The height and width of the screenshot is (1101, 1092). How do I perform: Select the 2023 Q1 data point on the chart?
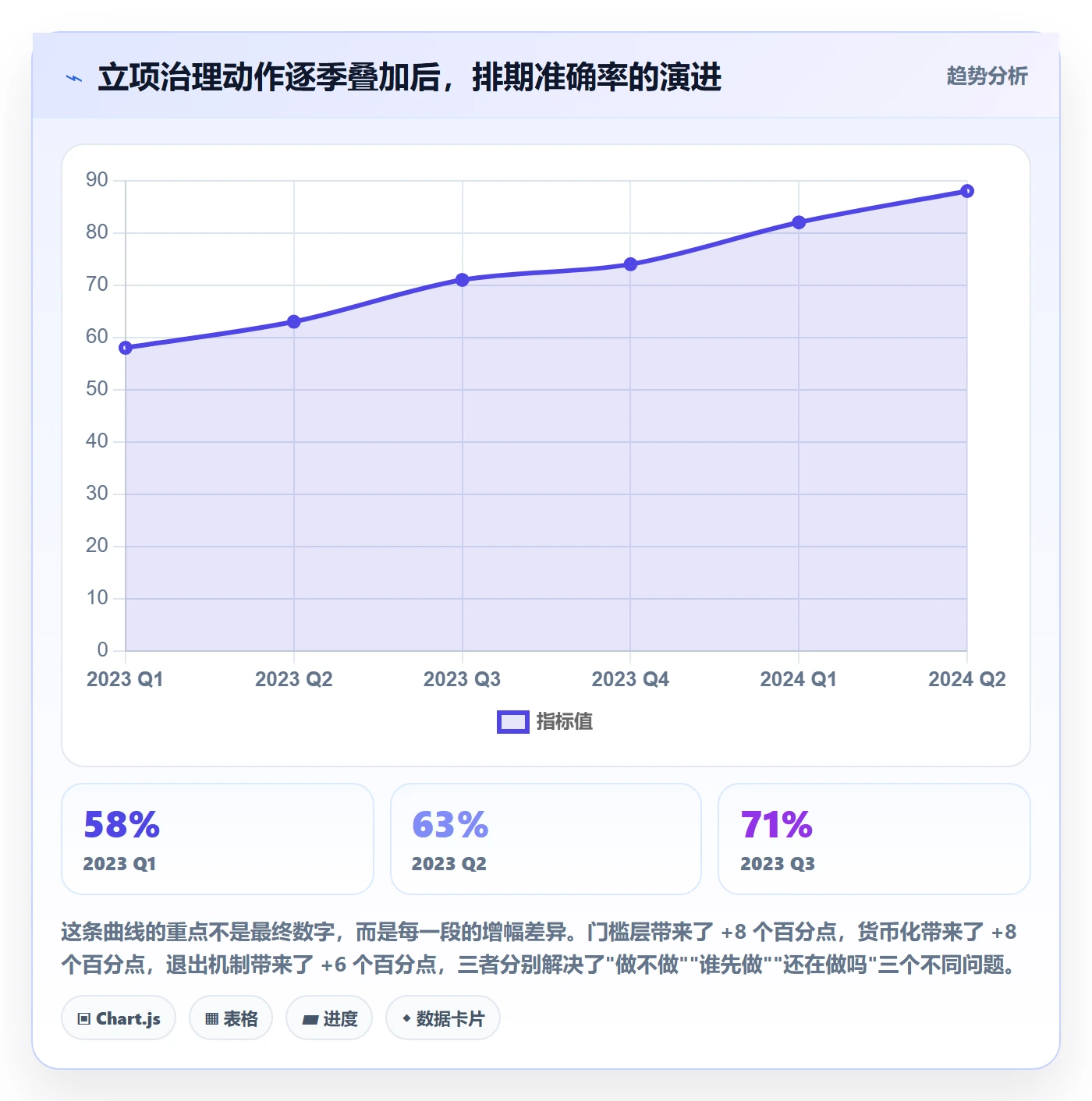coord(126,348)
